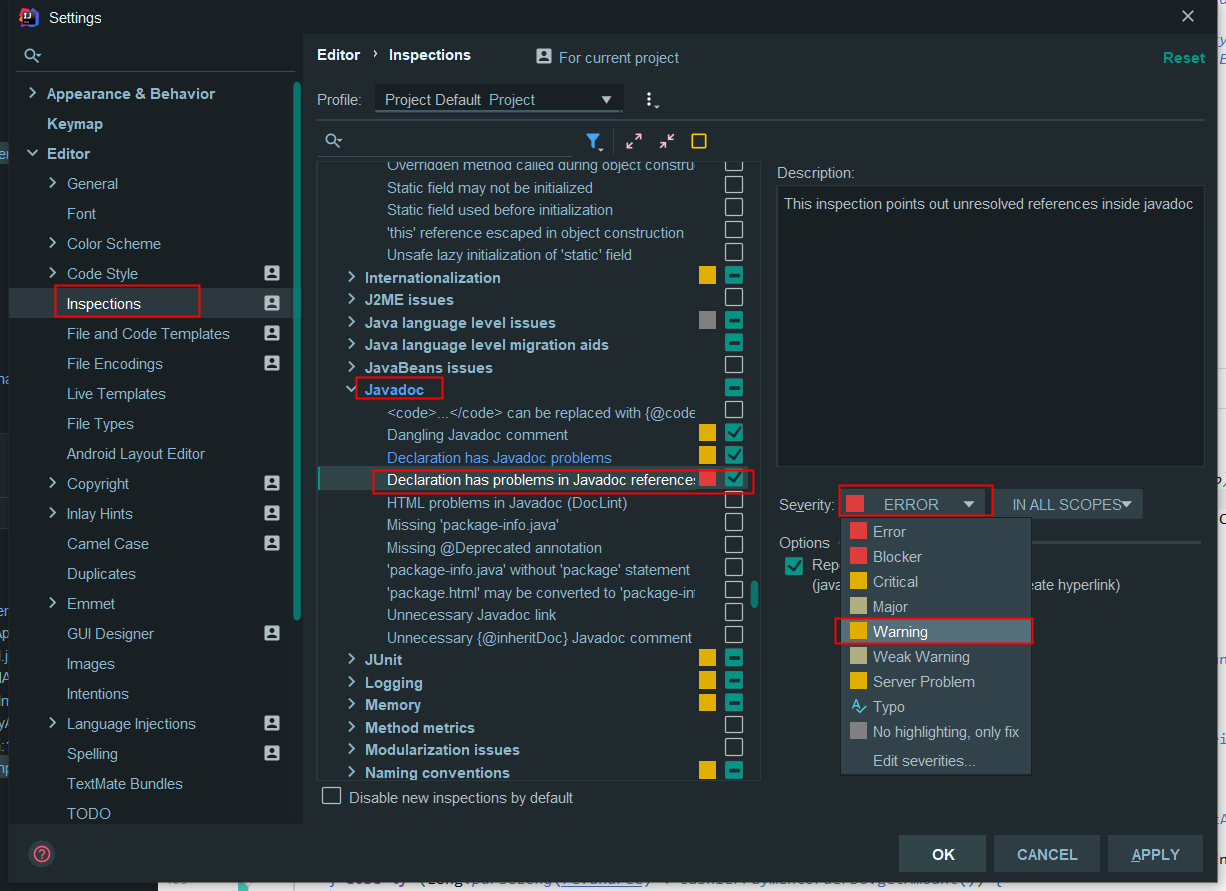Open the IN ALL SCOPES dropdown
Image resolution: width=1226 pixels, height=891 pixels.
[1070, 504]
